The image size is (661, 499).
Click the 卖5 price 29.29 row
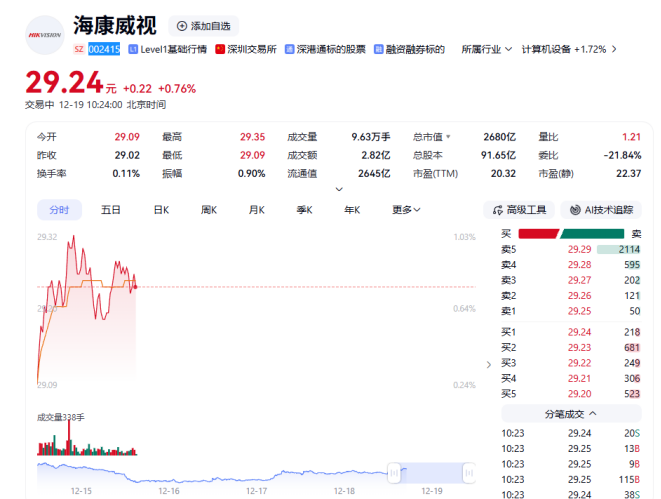578,249
